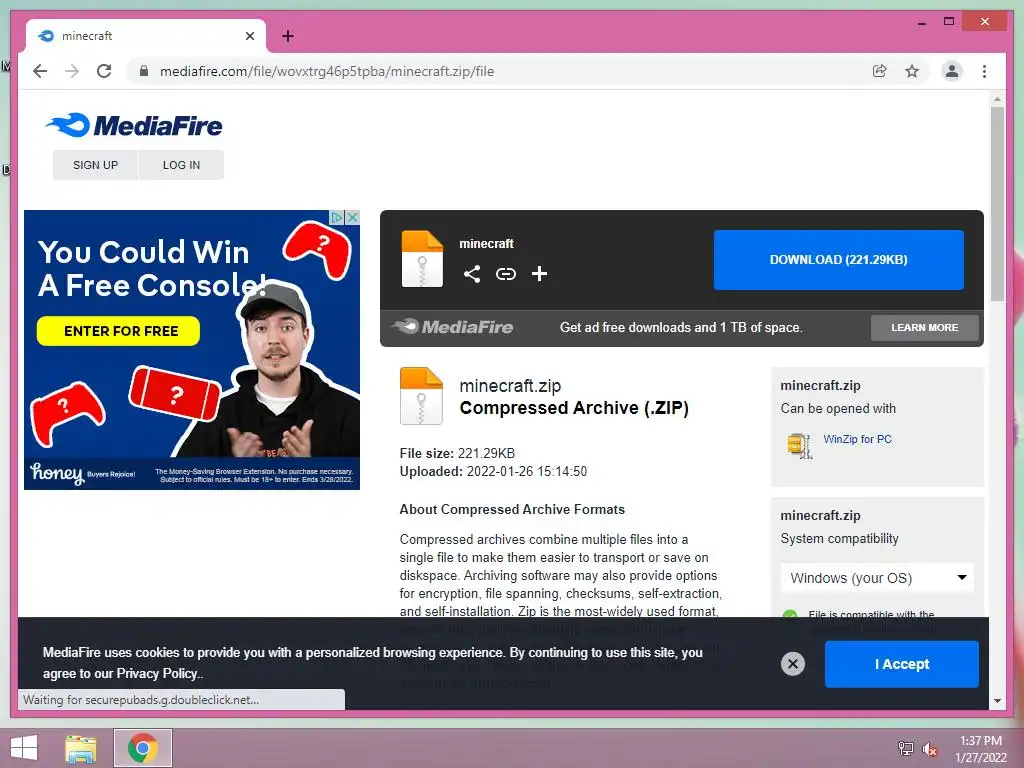Click the scrollbar down arrow
Screen dimensions: 1024x768
click(x=997, y=701)
